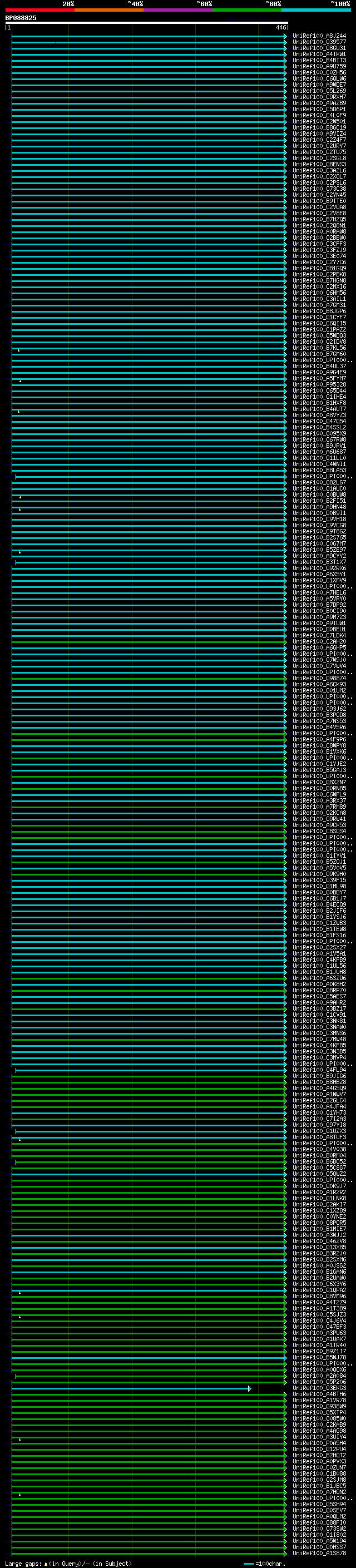Select the UniRef100_B1GAN6 label
The width and height of the screenshot is (356, 1568).
319,1272
